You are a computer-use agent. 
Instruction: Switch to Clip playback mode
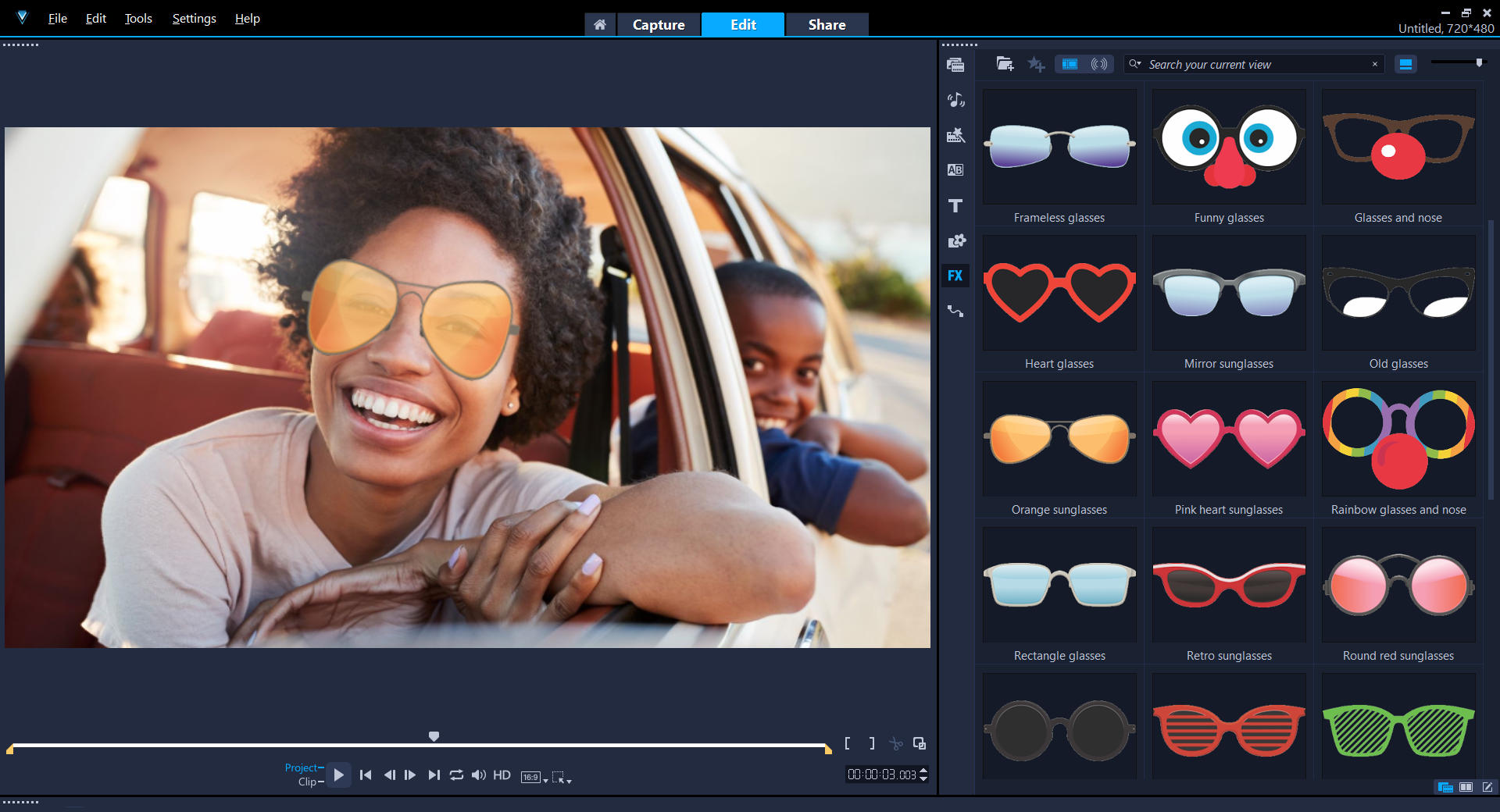(307, 782)
